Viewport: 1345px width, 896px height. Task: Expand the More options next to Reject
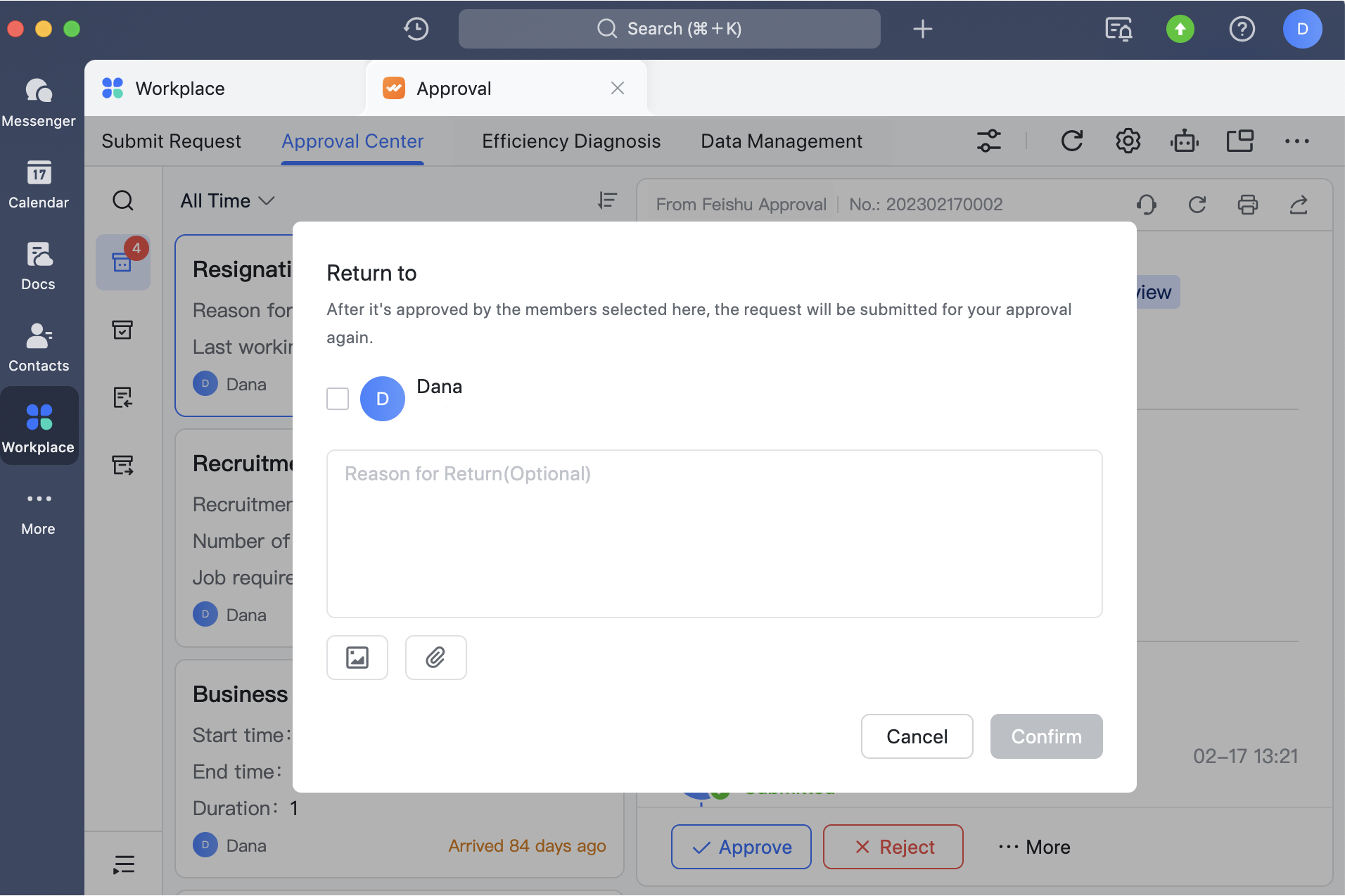(1034, 847)
